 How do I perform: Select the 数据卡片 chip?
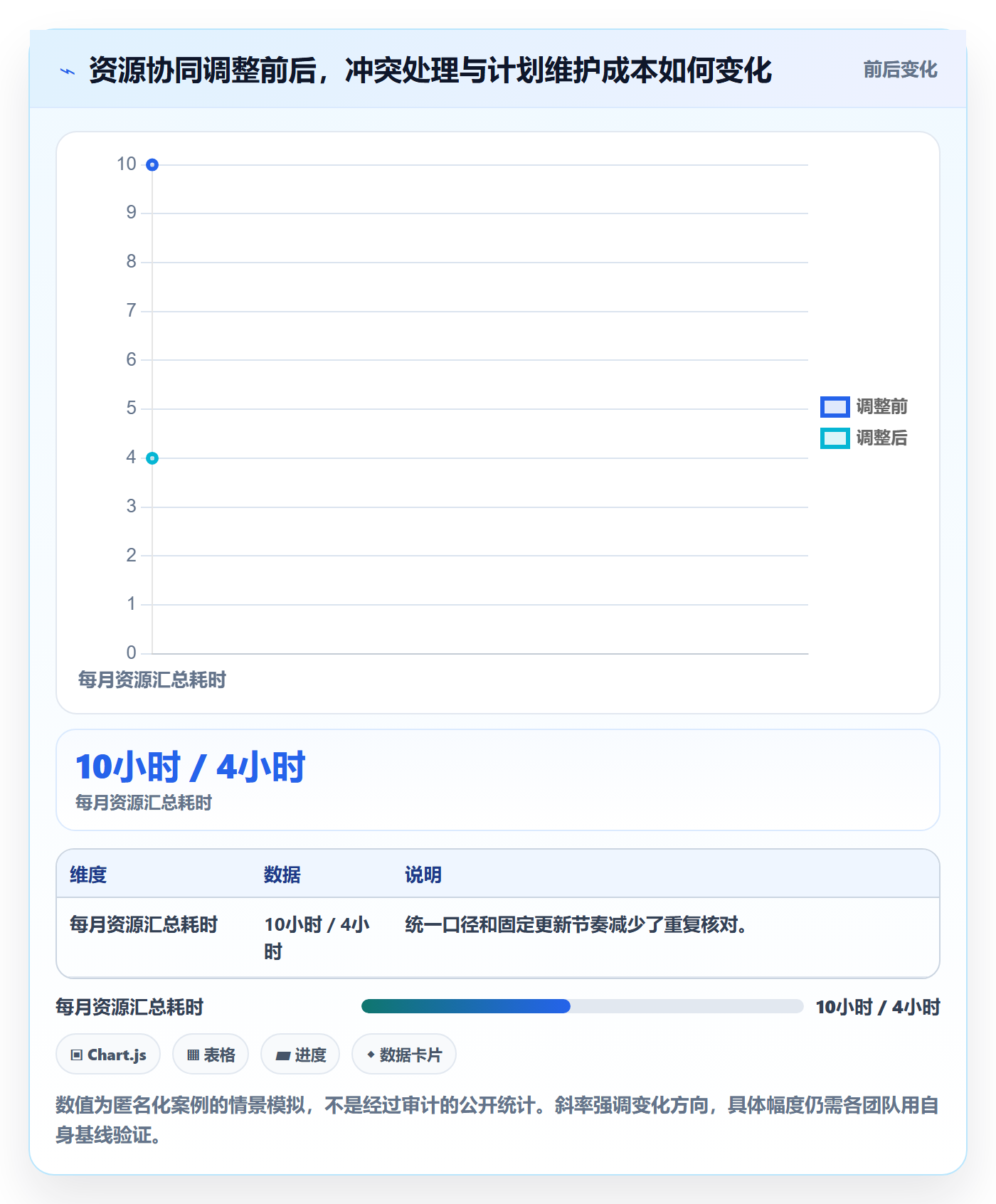pyautogui.click(x=404, y=1055)
